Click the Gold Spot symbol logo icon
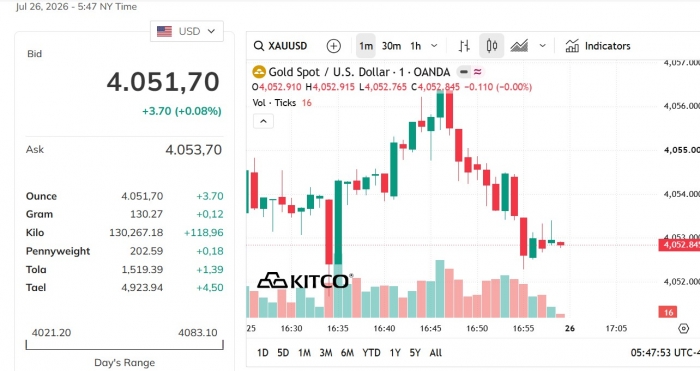This screenshot has height=371, width=700. [259, 72]
